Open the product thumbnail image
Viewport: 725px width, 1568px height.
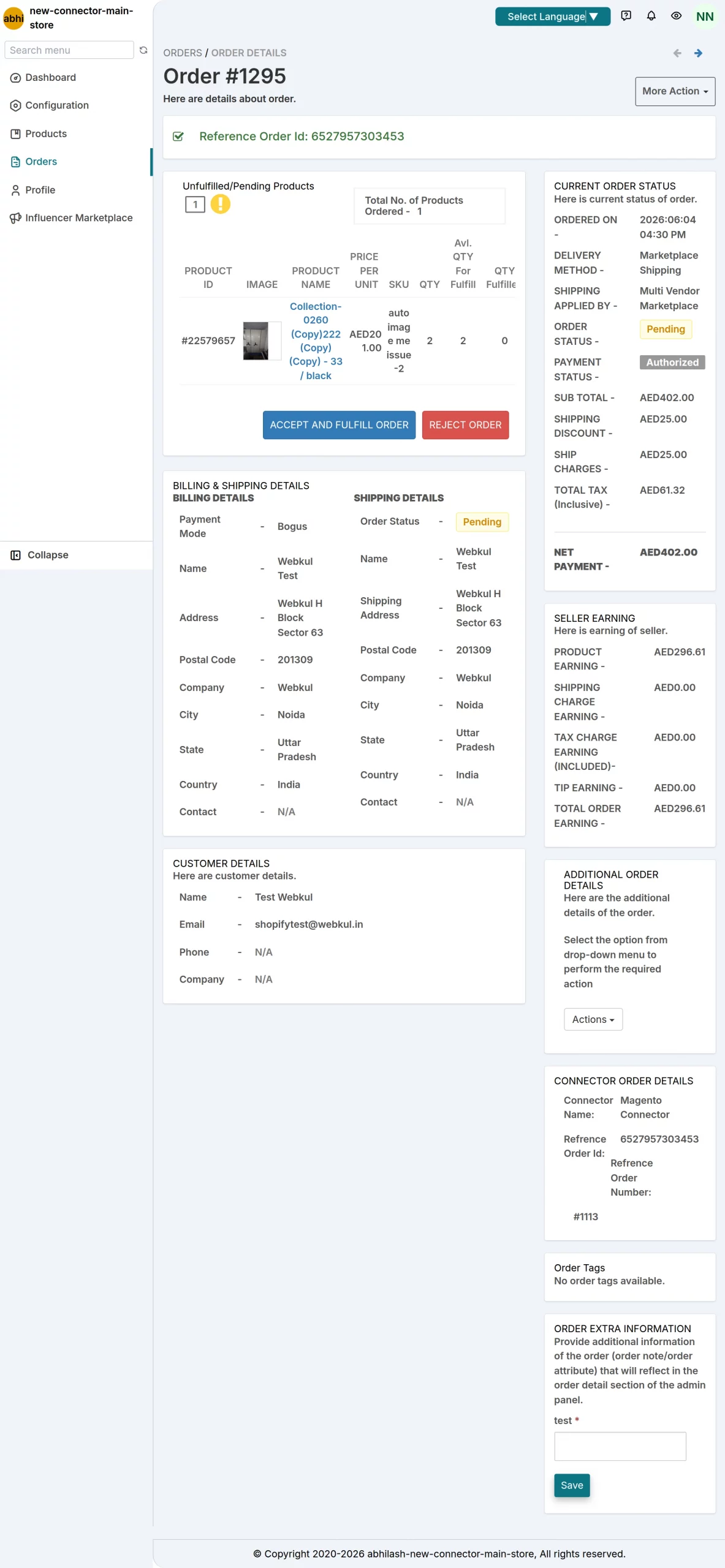coord(256,341)
